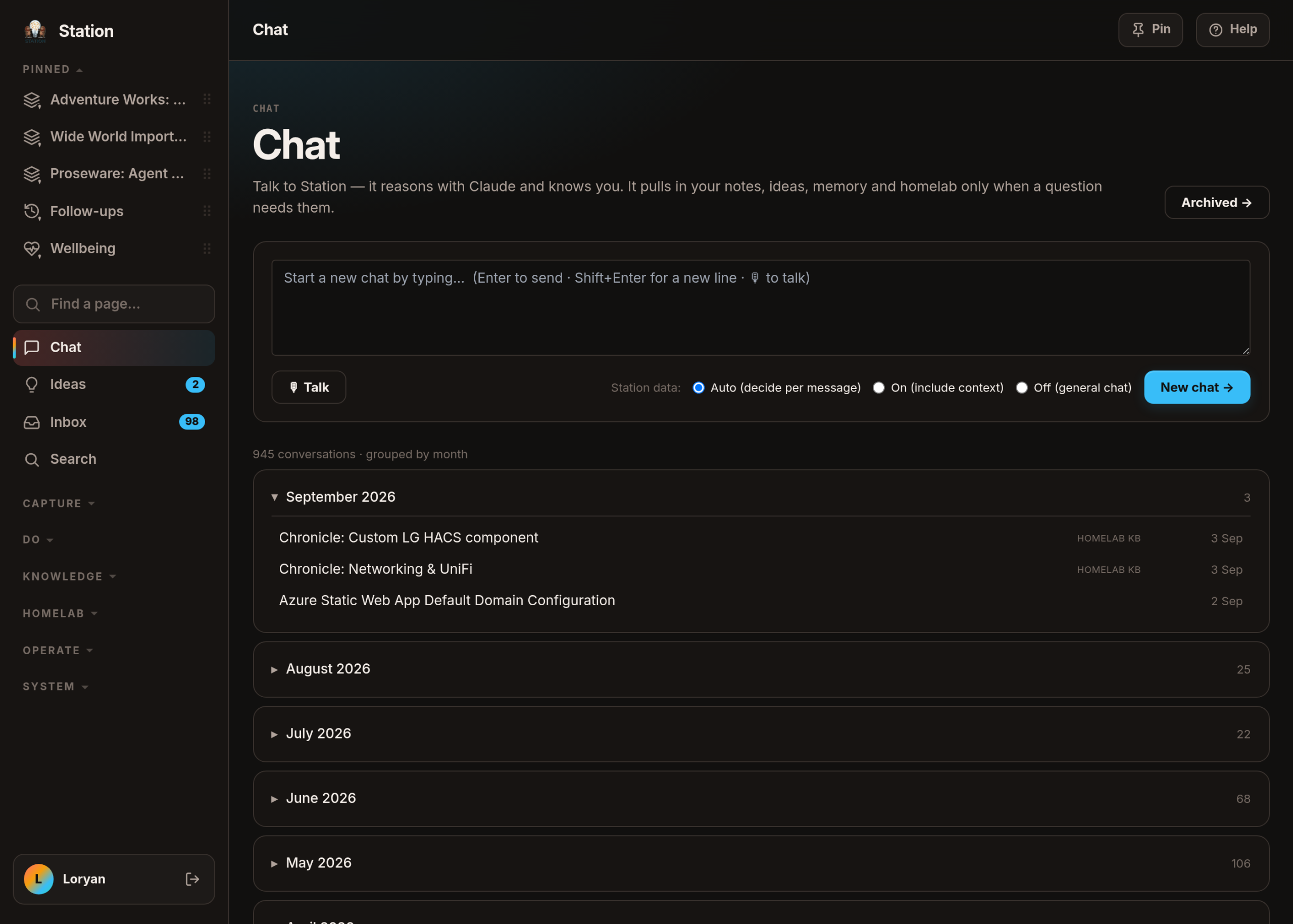This screenshot has width=1293, height=924.
Task: Open Archived conversations
Action: coord(1217,203)
